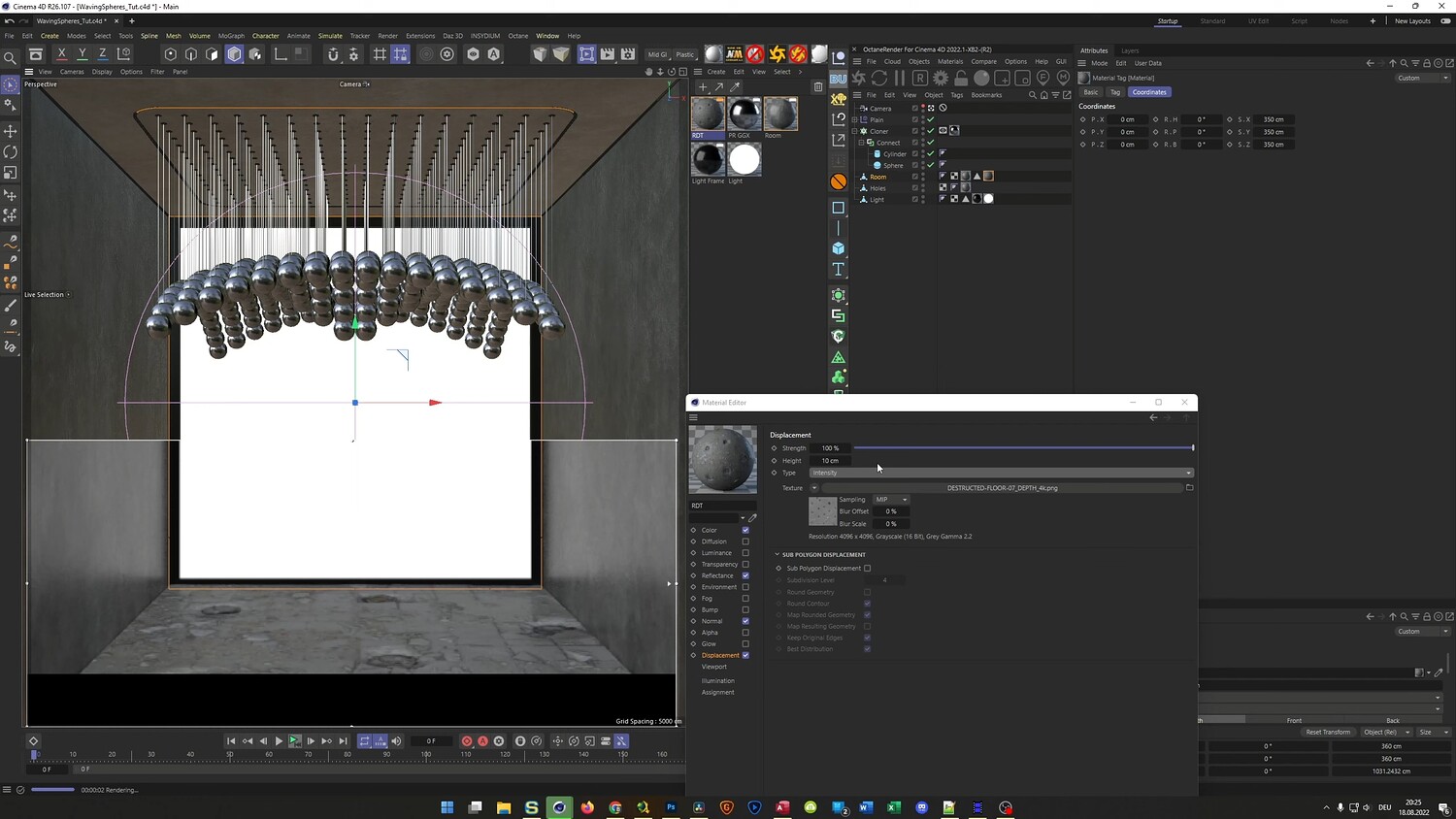The image size is (1456, 819).
Task: Adjust the displacement Strength slider
Action: click(1023, 448)
